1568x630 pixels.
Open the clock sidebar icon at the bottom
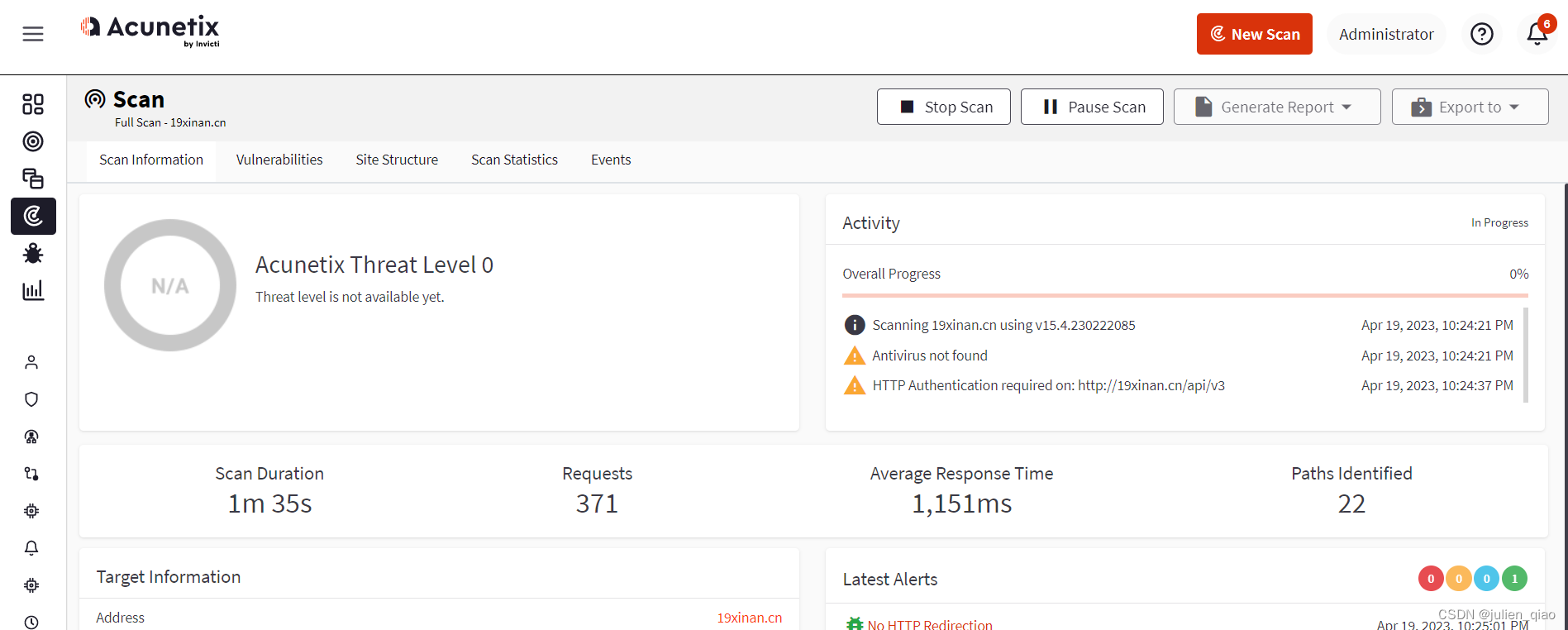pos(31,622)
